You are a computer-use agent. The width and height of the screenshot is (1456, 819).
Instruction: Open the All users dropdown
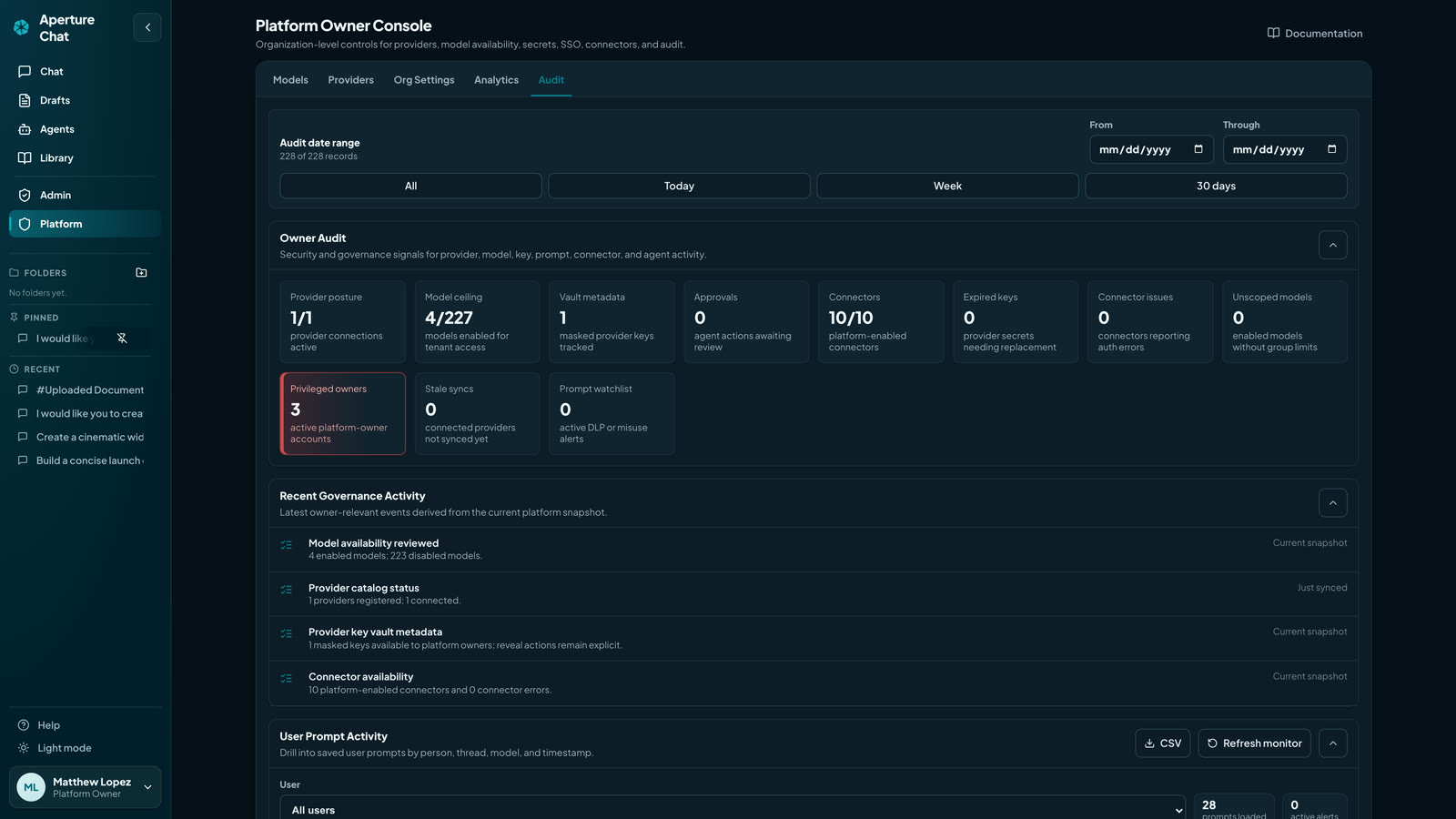click(x=733, y=809)
